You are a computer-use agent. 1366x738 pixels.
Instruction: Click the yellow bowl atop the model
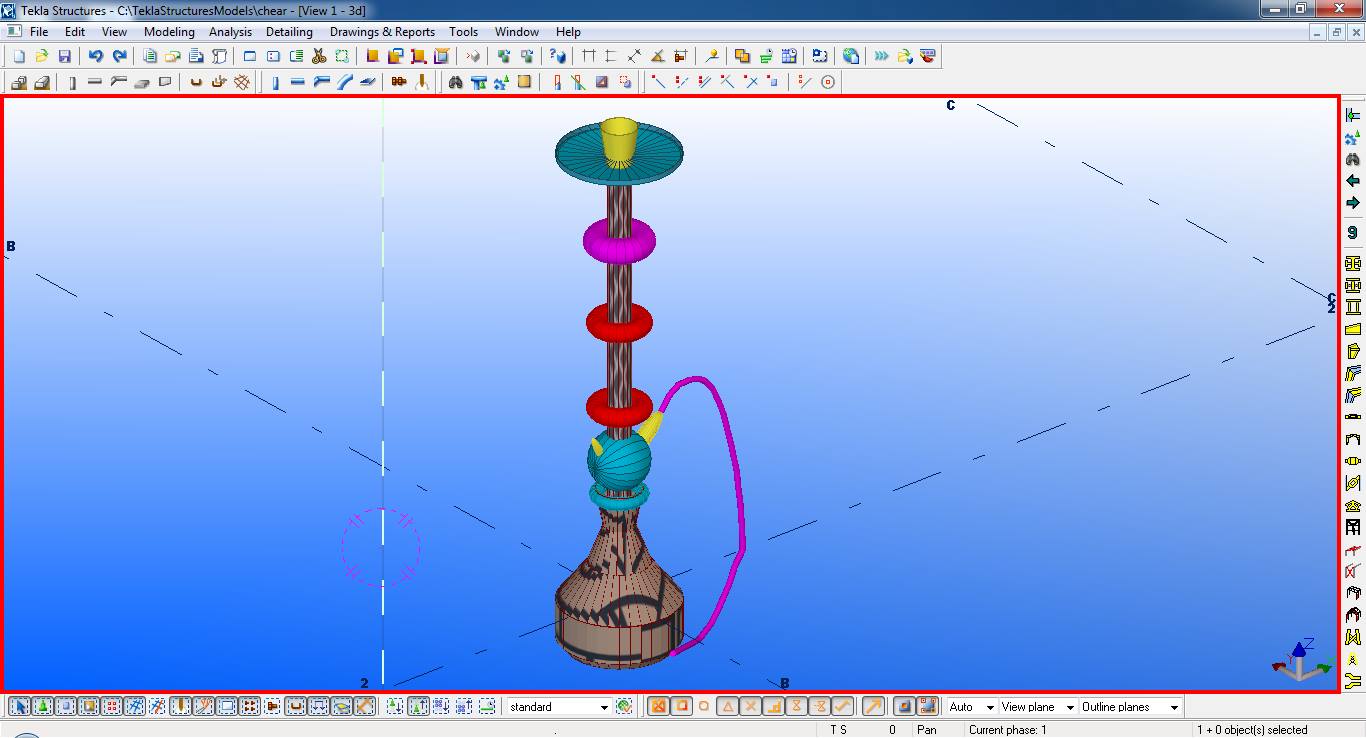click(x=619, y=140)
